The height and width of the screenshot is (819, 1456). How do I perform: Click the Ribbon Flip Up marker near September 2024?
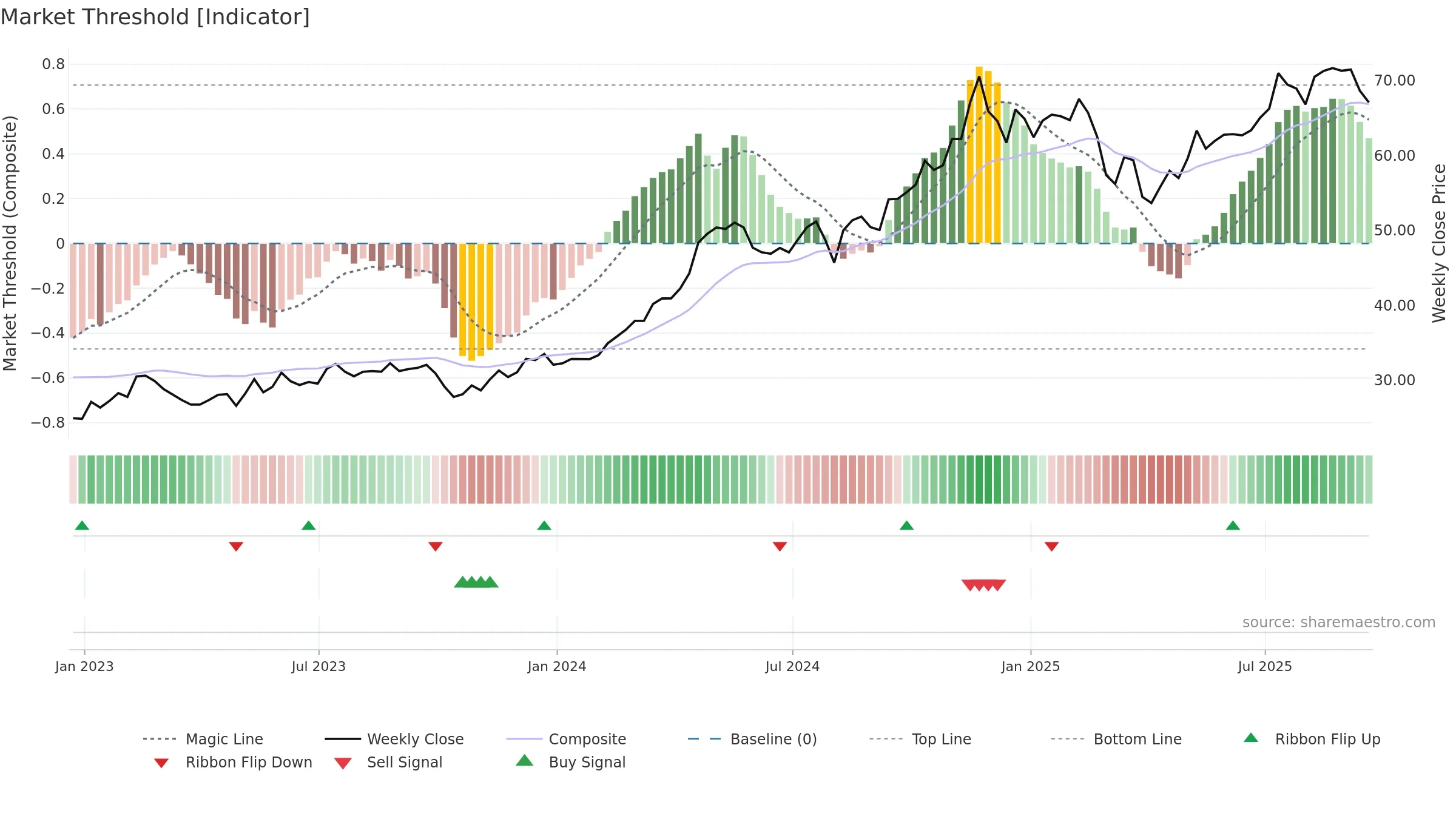tap(906, 525)
